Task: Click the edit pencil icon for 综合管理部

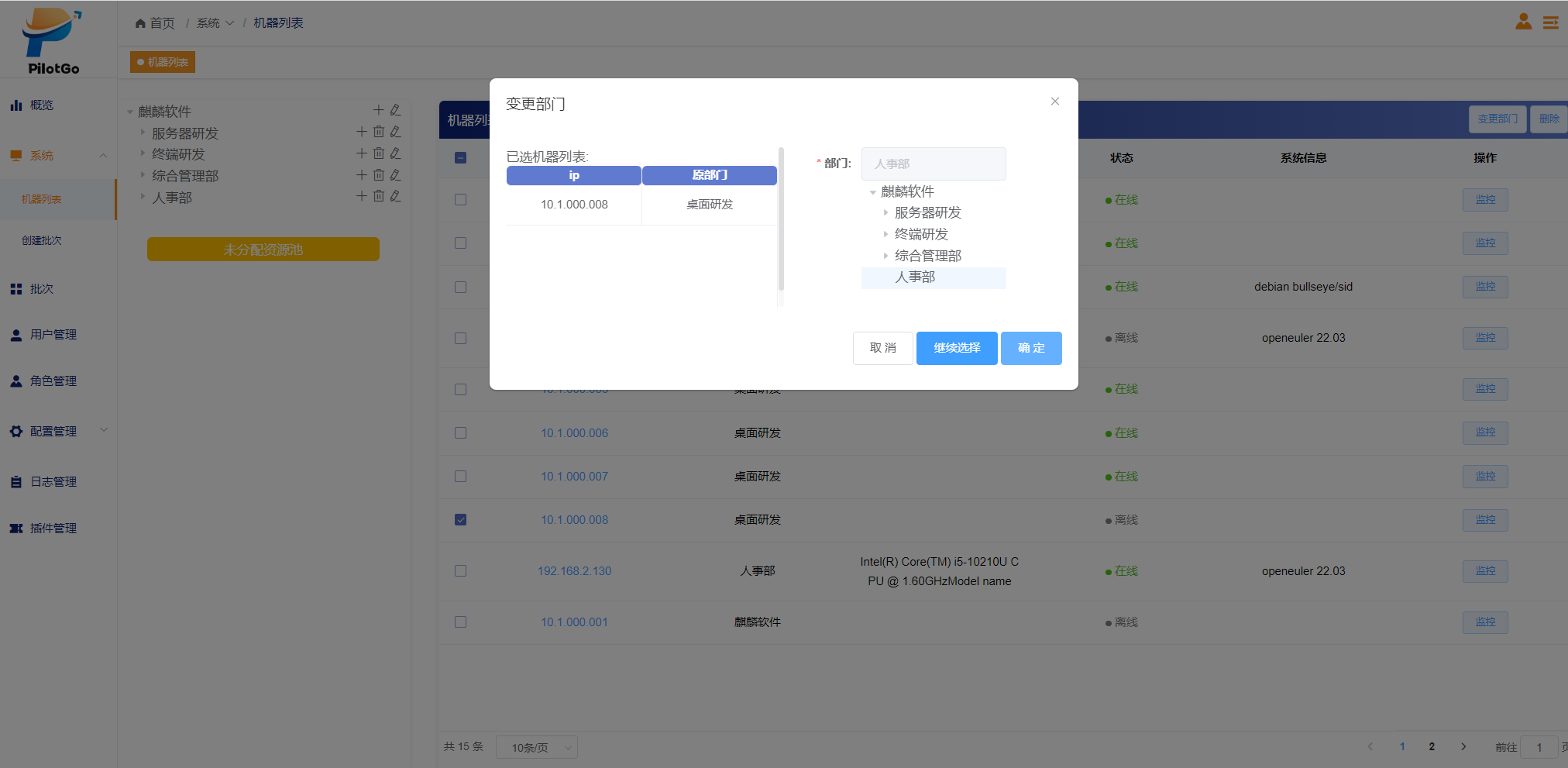Action: (395, 175)
